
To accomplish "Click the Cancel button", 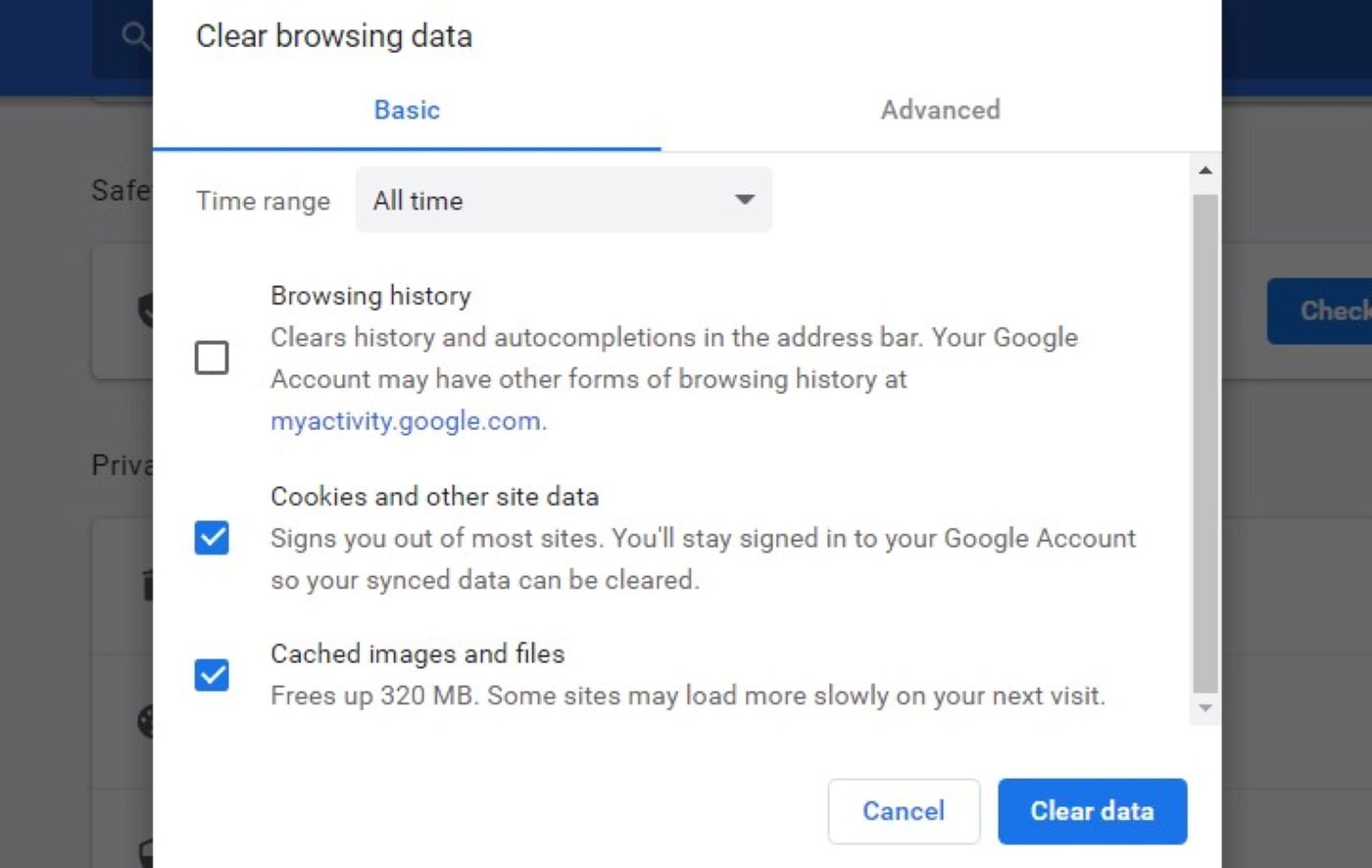I will pos(903,811).
